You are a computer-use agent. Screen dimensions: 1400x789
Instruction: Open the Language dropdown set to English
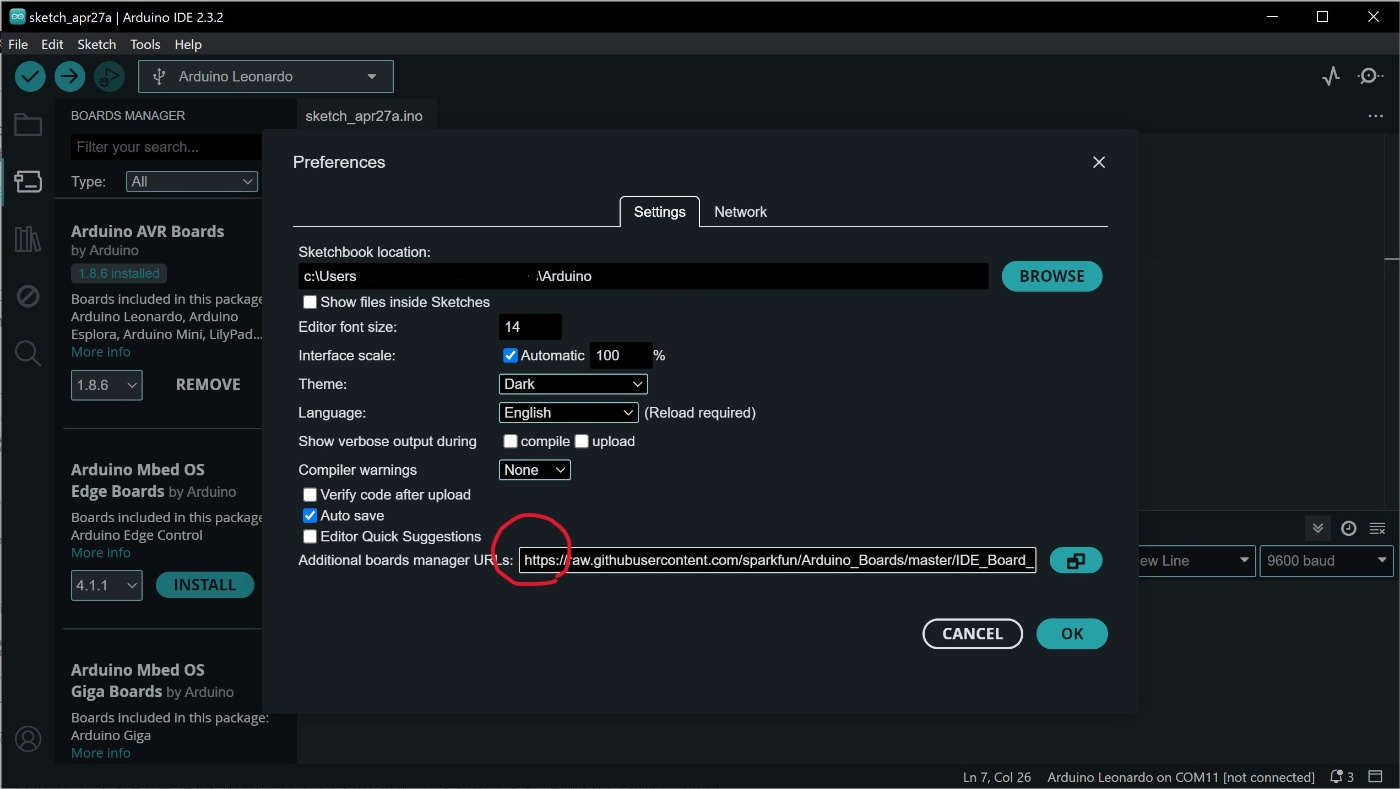[x=568, y=412]
